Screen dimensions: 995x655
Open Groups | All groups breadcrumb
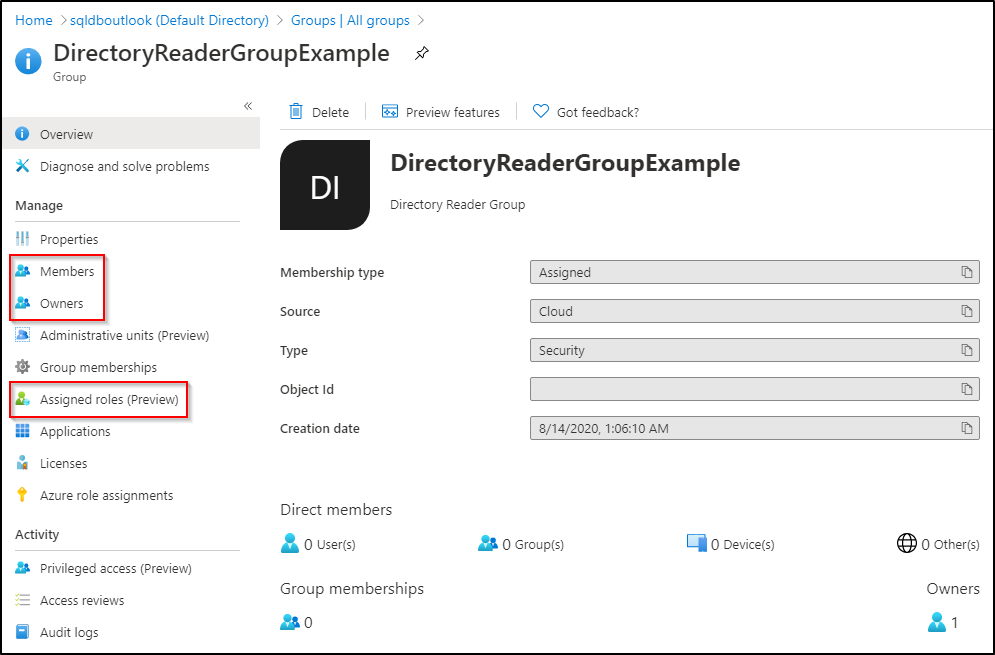click(x=350, y=20)
